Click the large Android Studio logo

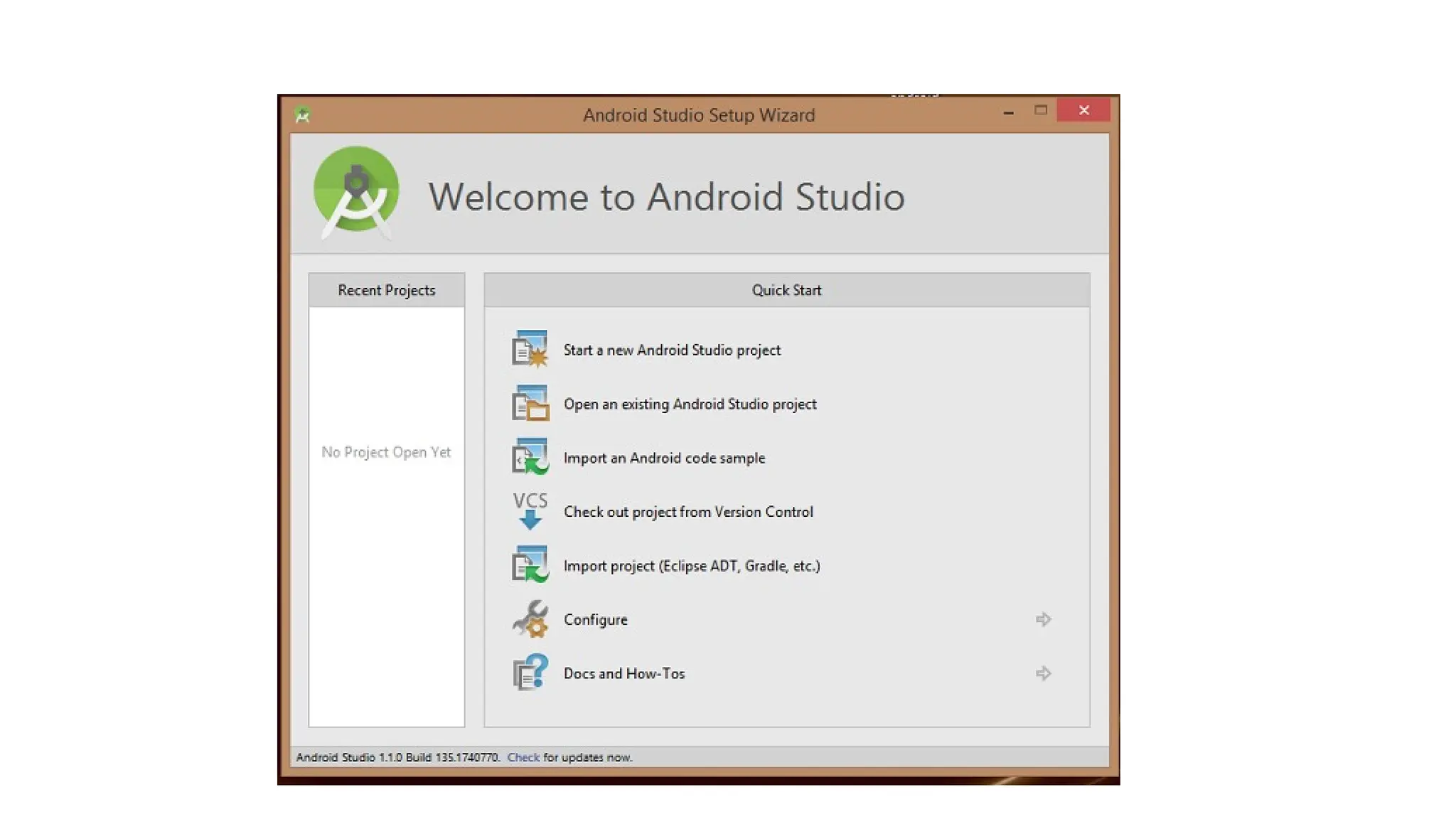(356, 191)
